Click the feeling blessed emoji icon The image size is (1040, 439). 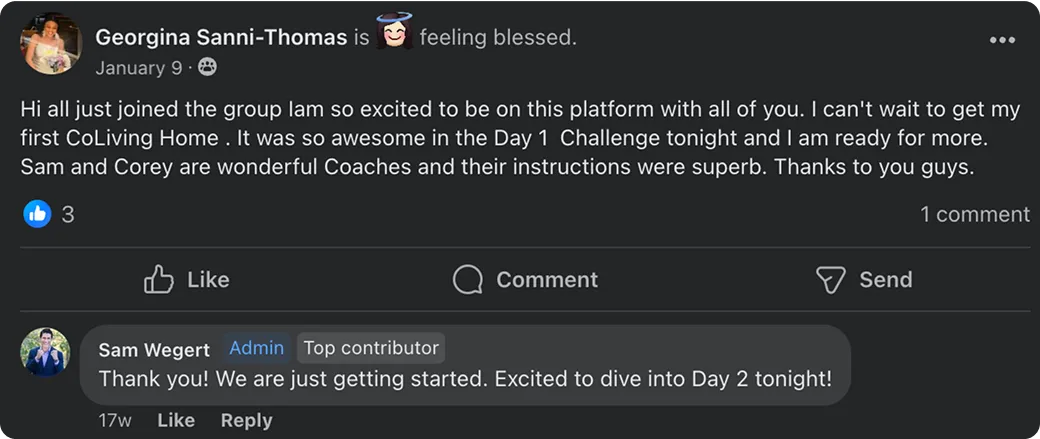394,36
